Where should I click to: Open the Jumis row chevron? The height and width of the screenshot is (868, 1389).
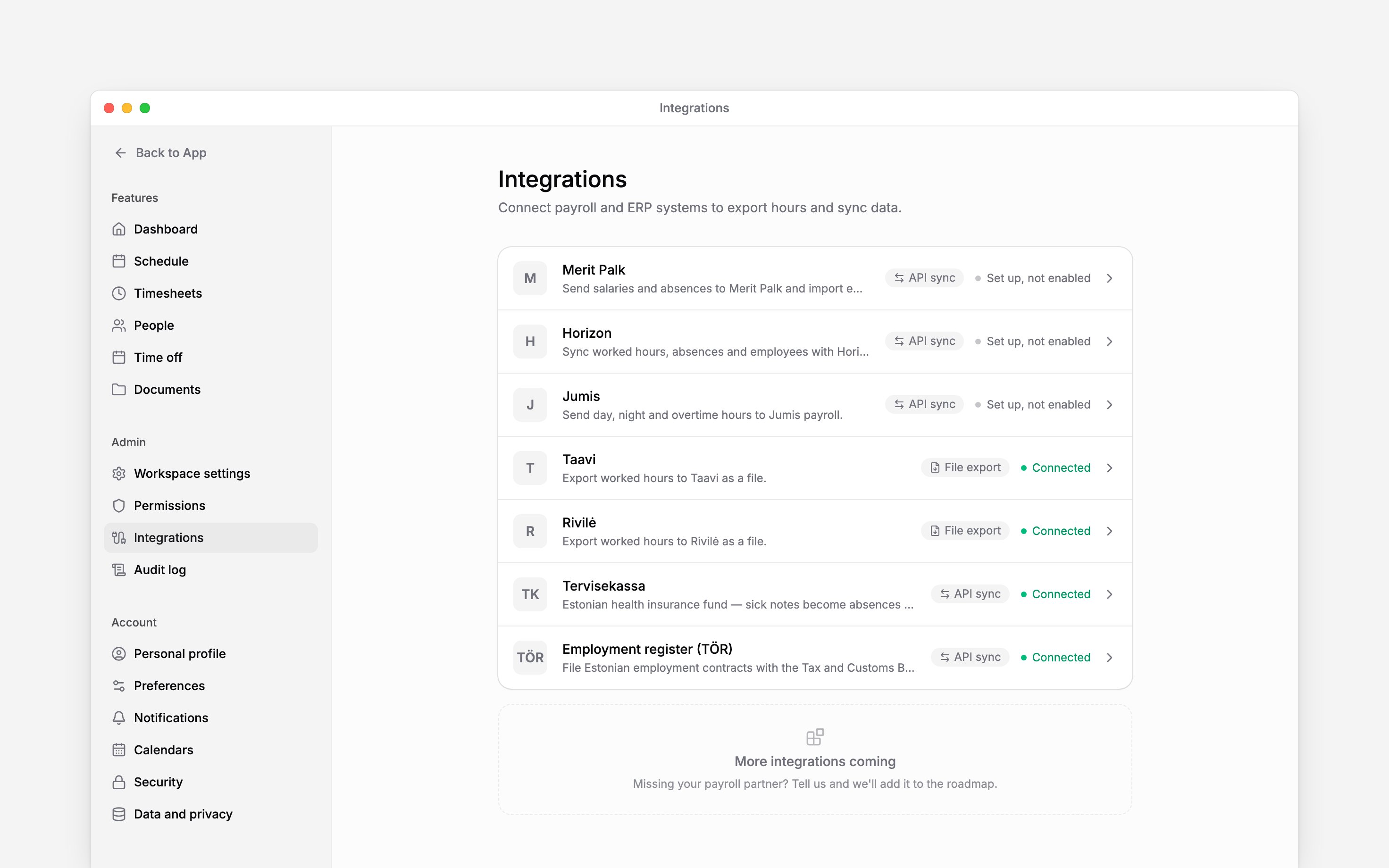tap(1110, 405)
